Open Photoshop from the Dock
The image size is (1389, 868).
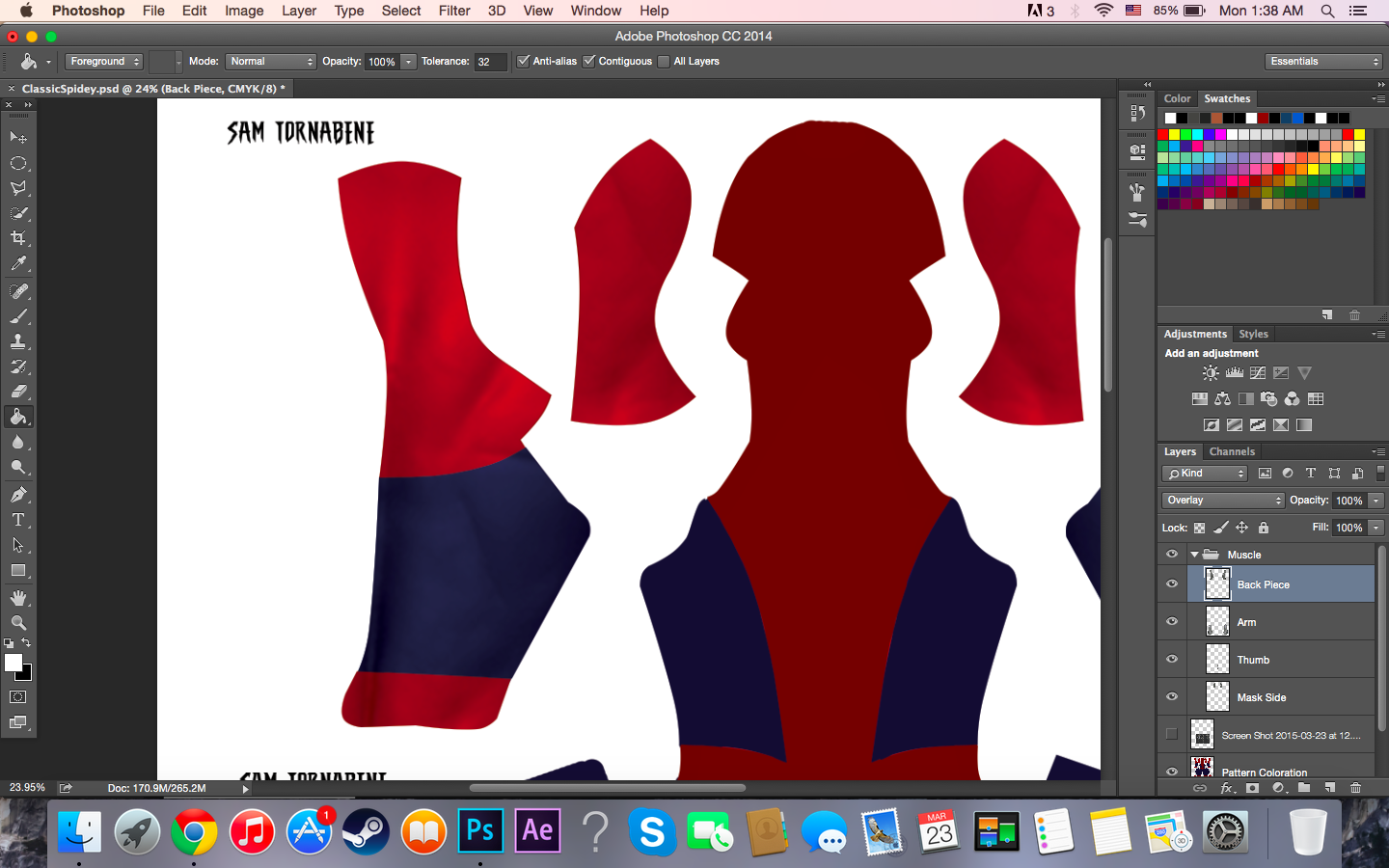(x=480, y=830)
